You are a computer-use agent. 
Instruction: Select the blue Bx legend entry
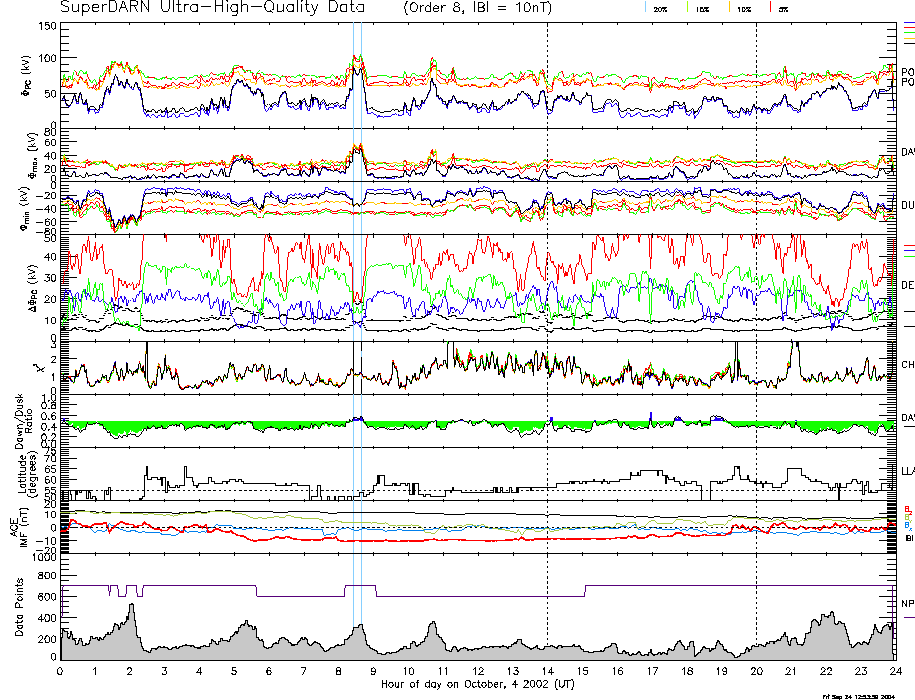point(907,526)
